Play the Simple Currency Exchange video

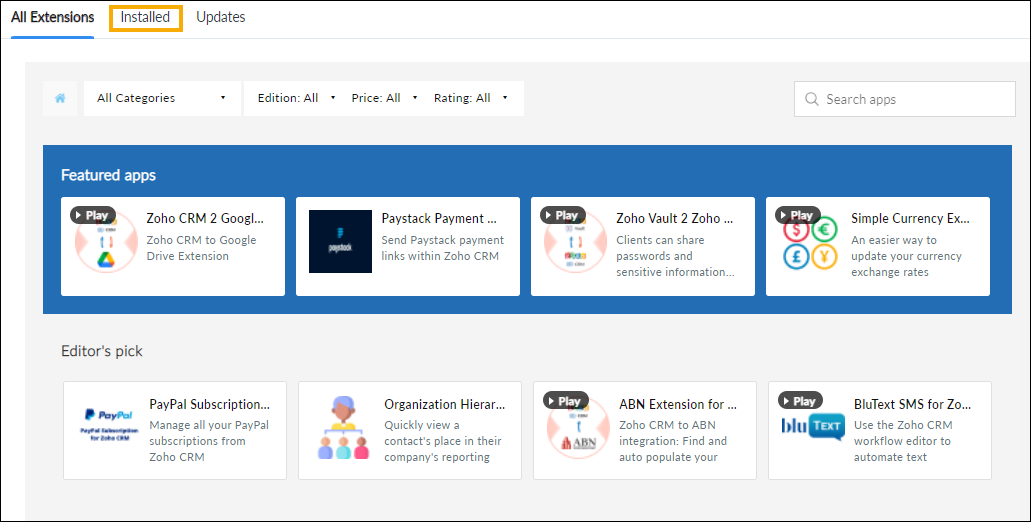click(798, 215)
